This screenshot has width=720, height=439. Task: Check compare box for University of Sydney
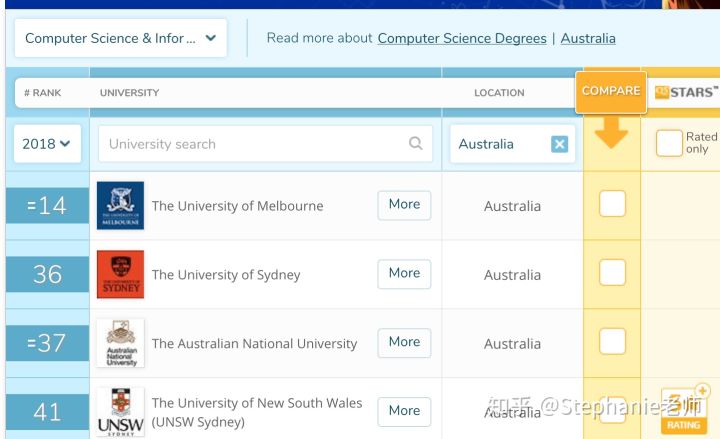point(612,272)
